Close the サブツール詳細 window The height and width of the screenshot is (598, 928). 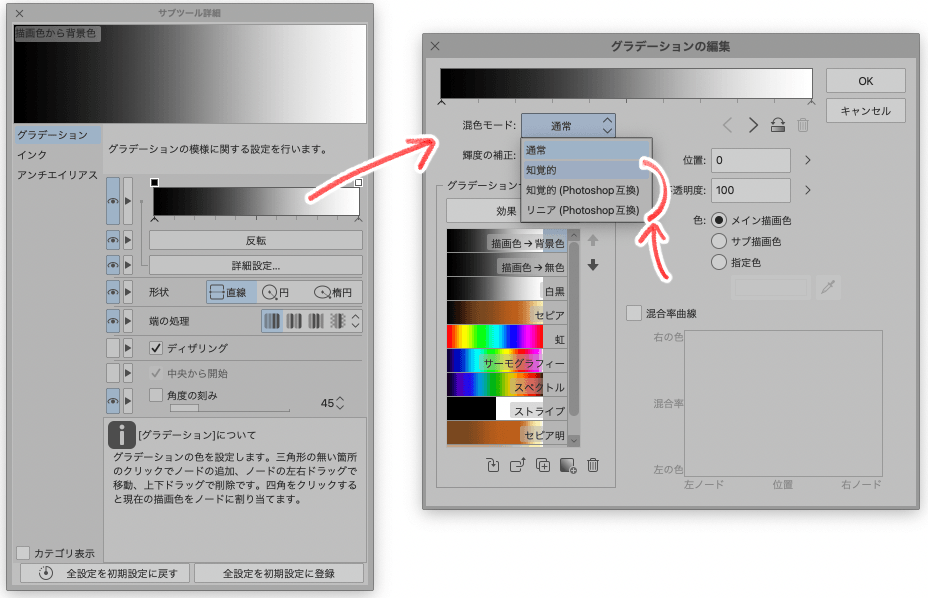point(20,13)
